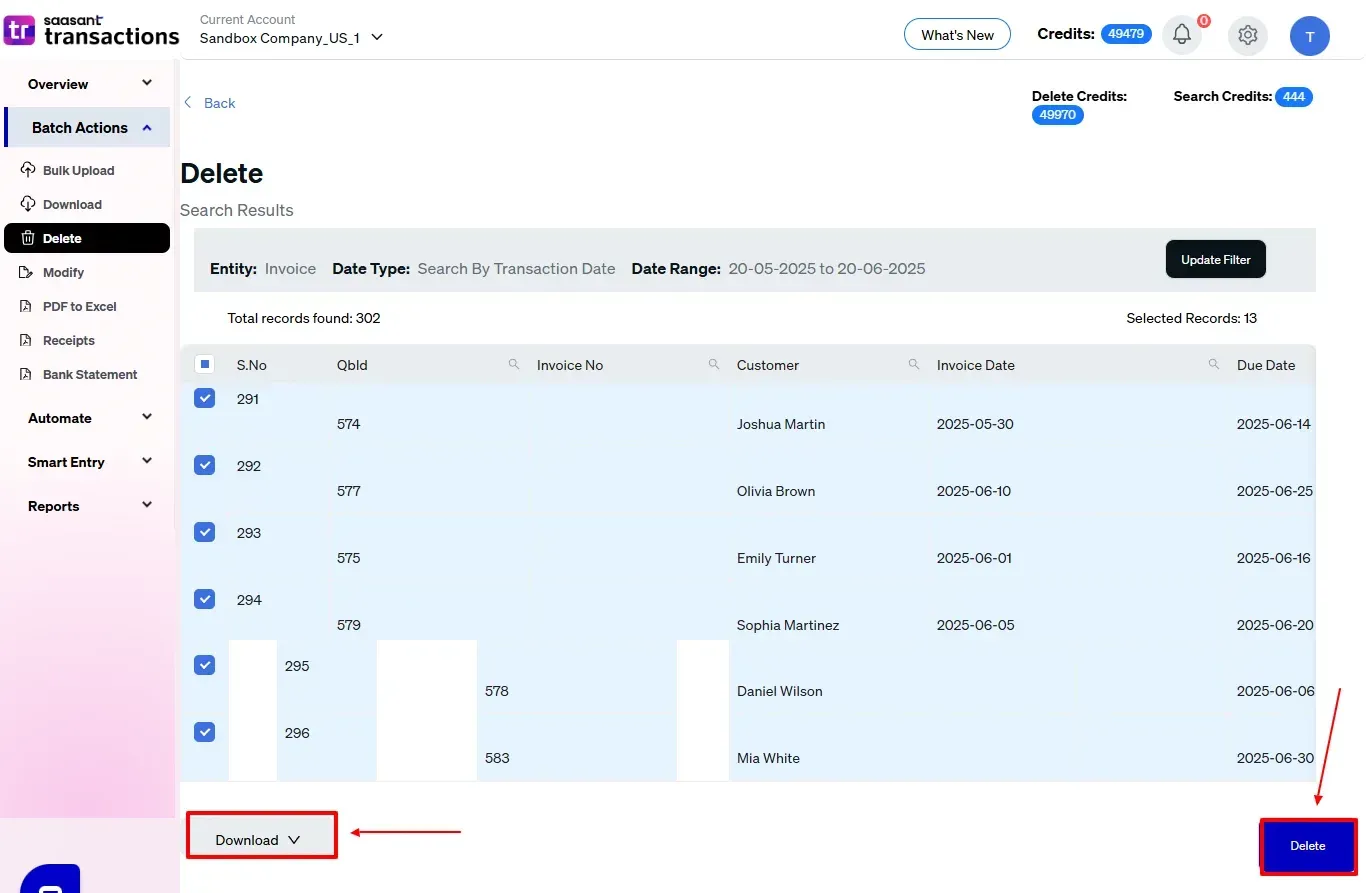The width and height of the screenshot is (1366, 893).
Task: Expand the Overview sidebar section
Action: pos(88,84)
